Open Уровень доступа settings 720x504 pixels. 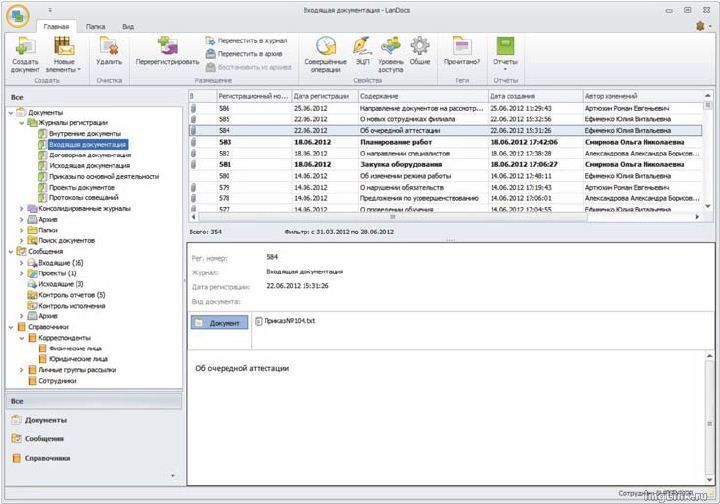pos(391,55)
